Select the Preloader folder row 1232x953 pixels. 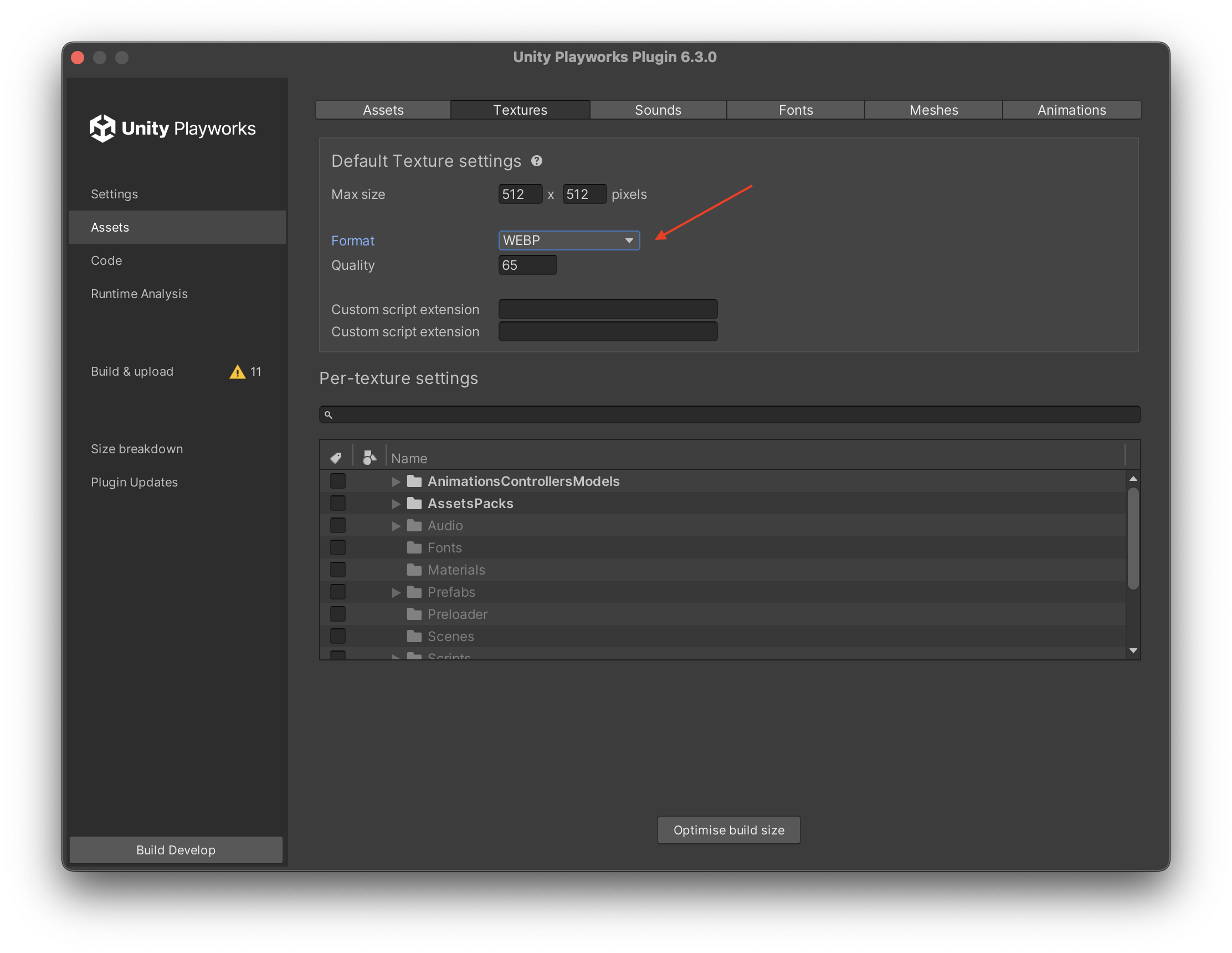pos(722,614)
